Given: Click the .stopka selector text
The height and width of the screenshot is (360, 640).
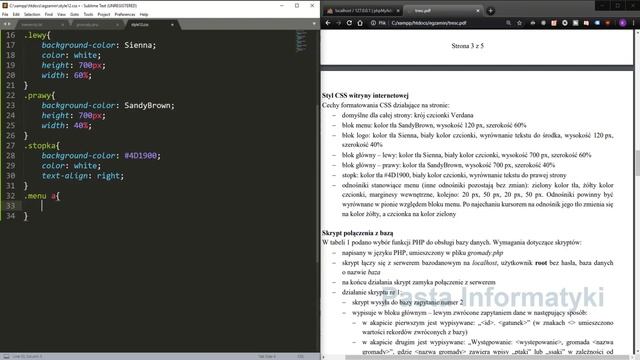Looking at the screenshot, I should pos(40,146).
